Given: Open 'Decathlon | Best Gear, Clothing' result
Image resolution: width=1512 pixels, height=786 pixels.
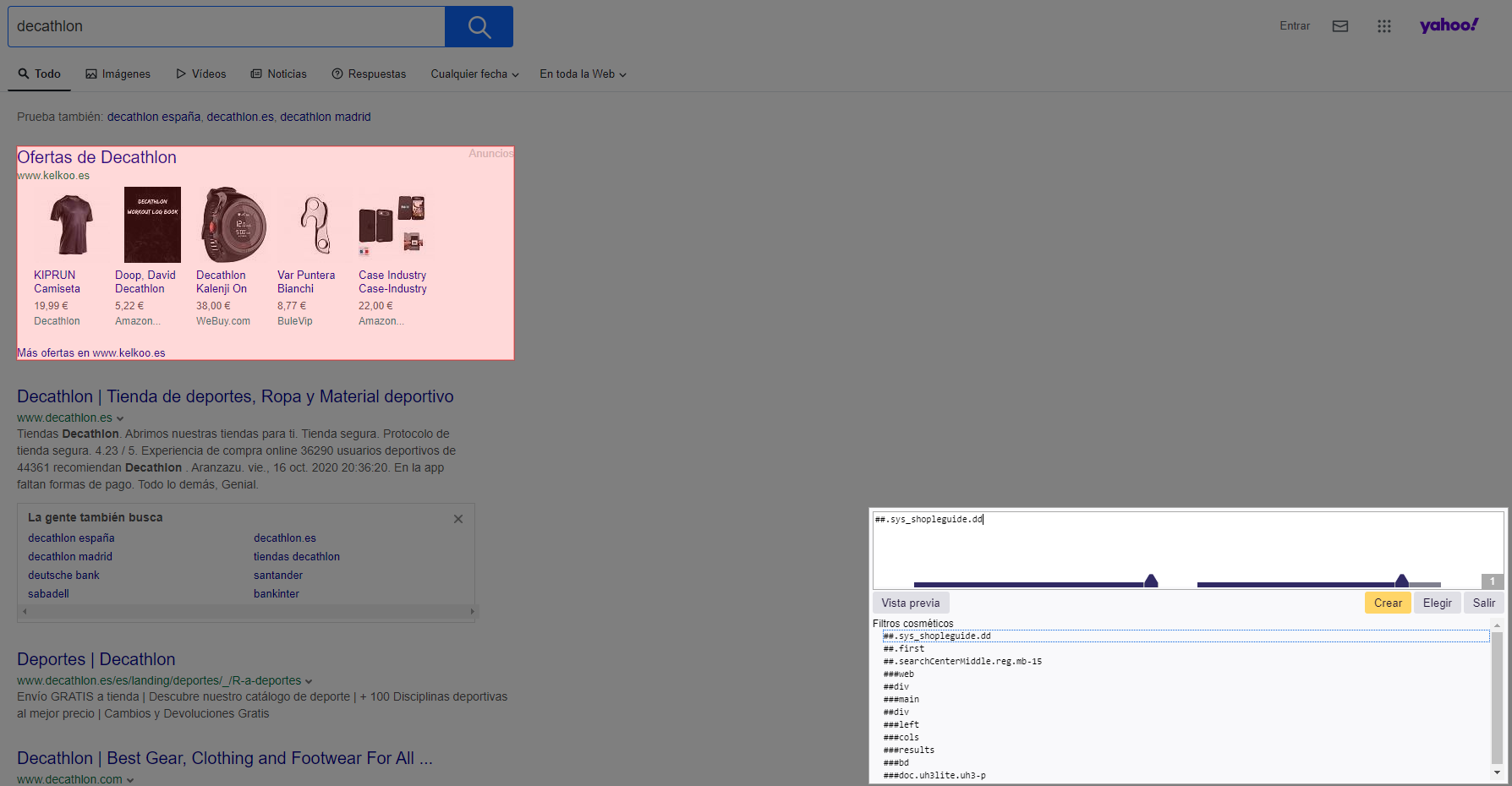Looking at the screenshot, I should pyautogui.click(x=225, y=758).
